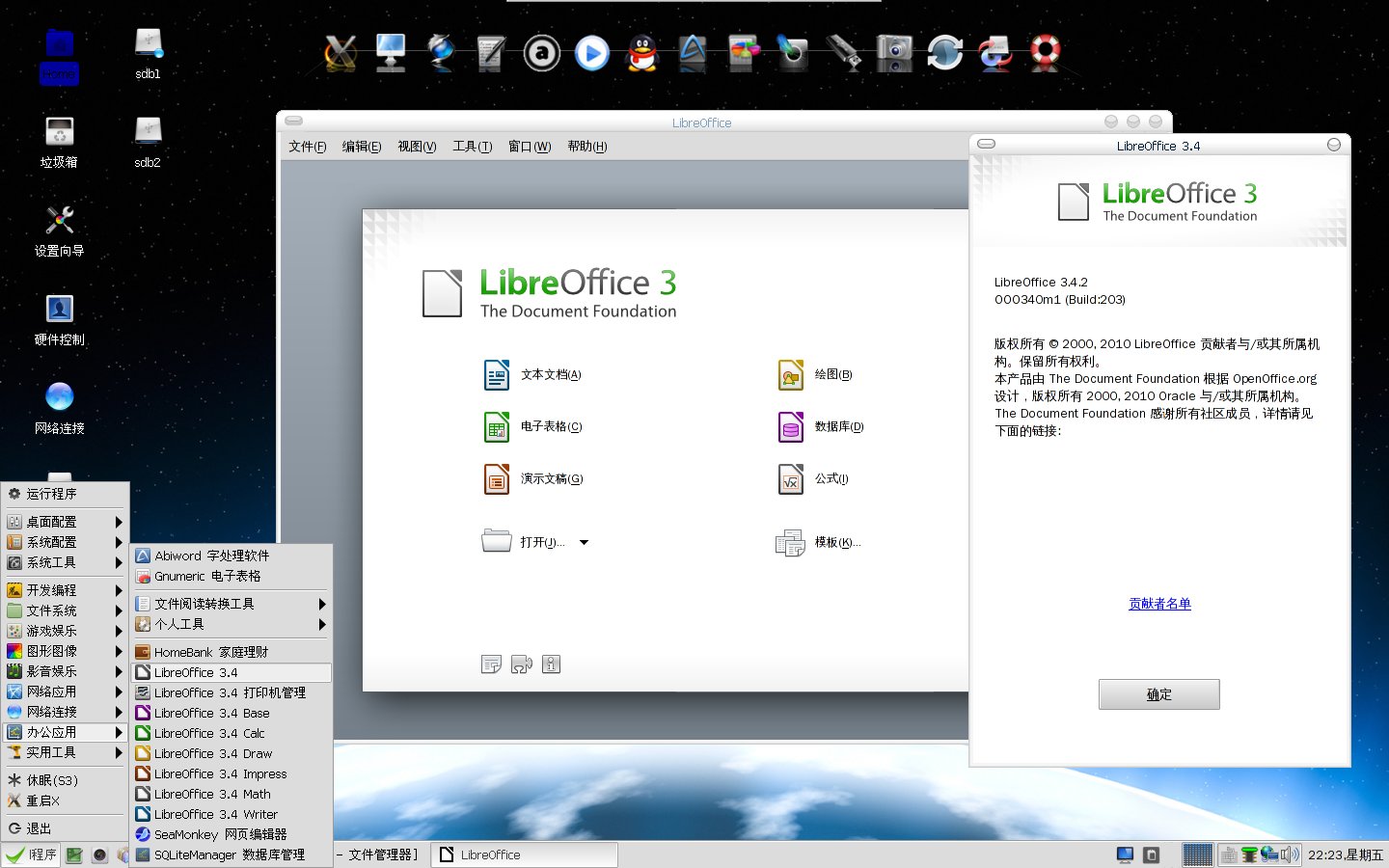Launch SeaMonkey 网页编辑器 from the menu
1389x868 pixels.
click(231, 834)
